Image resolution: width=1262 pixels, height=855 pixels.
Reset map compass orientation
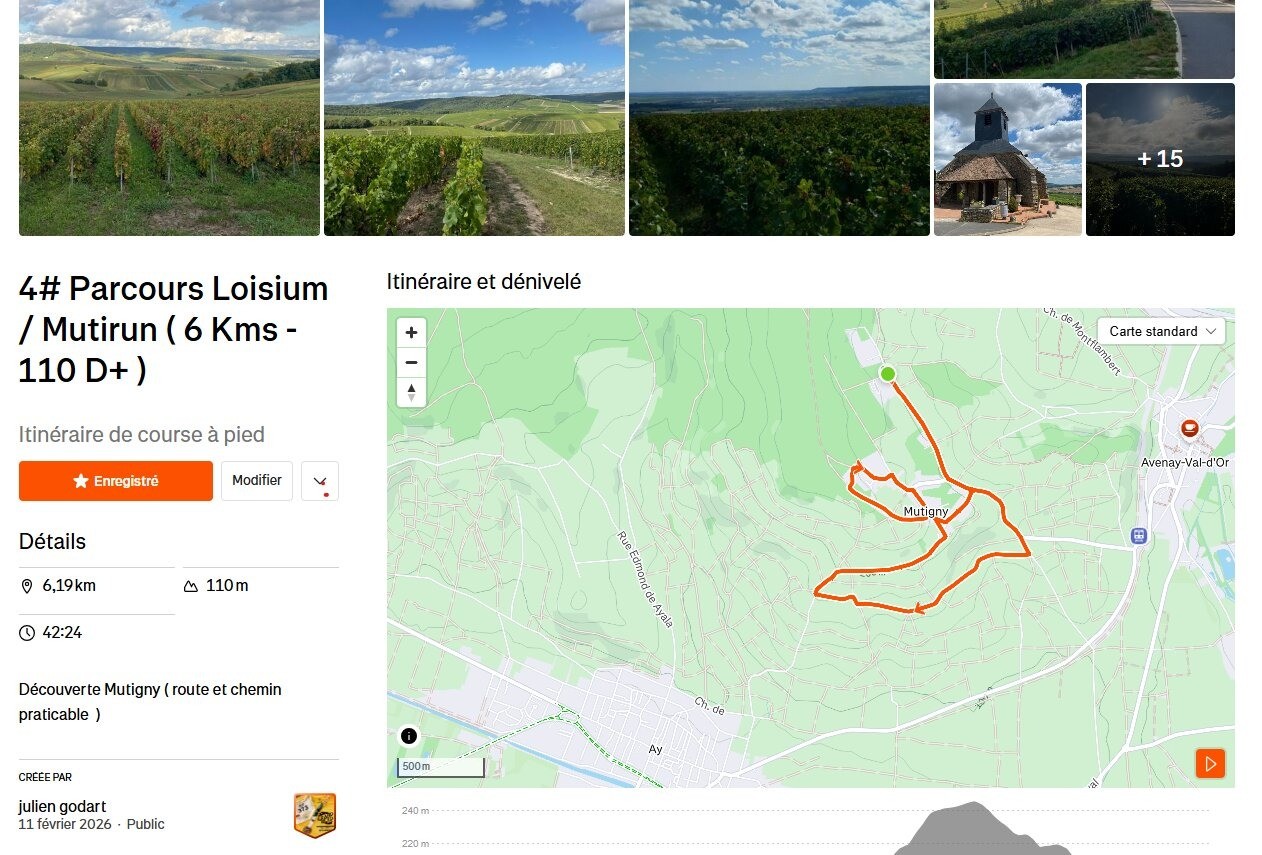click(x=411, y=392)
